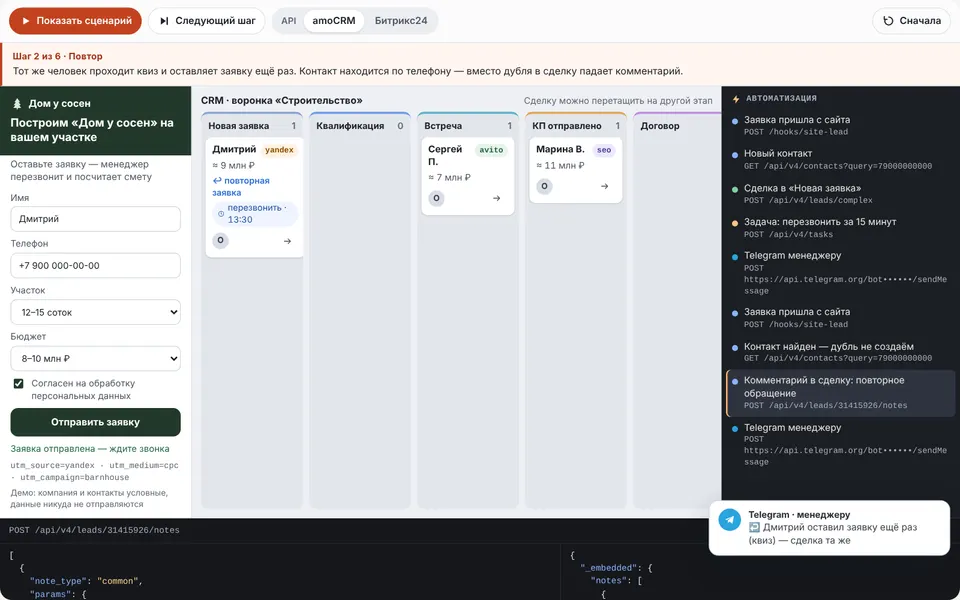The width and height of the screenshot is (960, 600).
Task: Advance Сергей П. card with arrow icon
Action: pyautogui.click(x=497, y=198)
